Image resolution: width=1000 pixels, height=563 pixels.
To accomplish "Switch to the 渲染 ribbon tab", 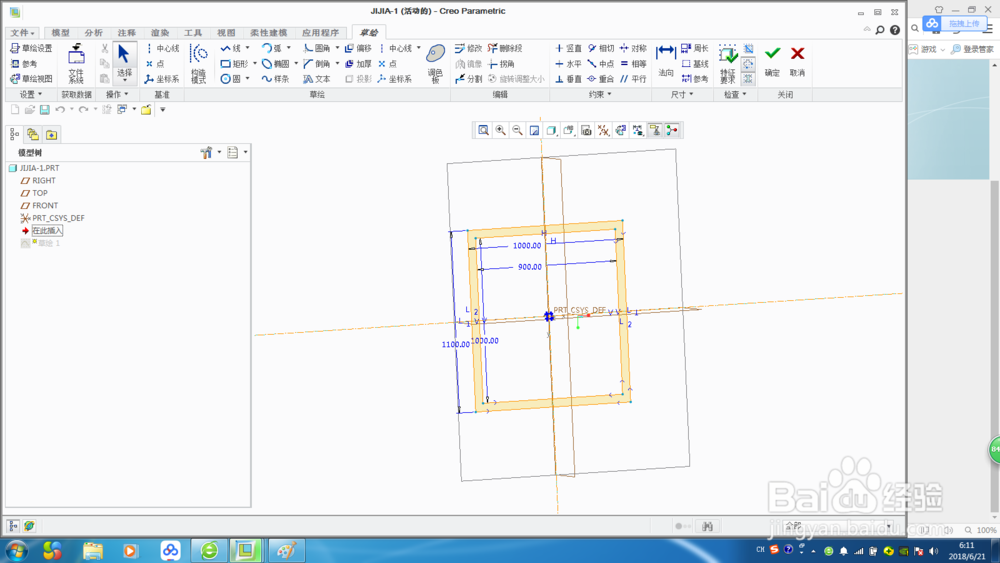I will coord(160,33).
